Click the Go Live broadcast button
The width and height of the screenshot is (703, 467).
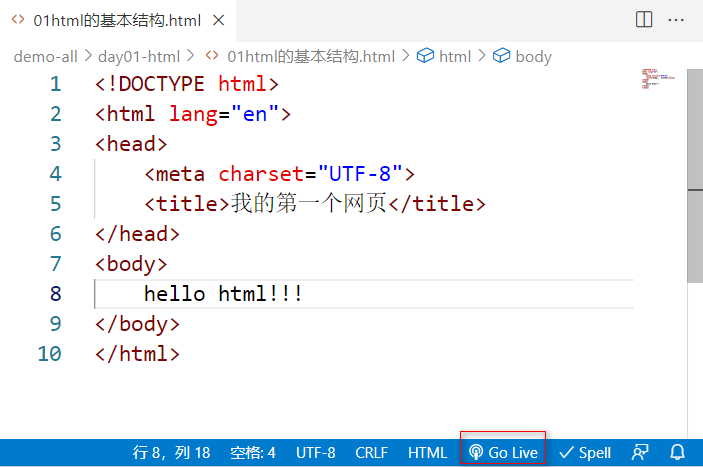coord(503,452)
